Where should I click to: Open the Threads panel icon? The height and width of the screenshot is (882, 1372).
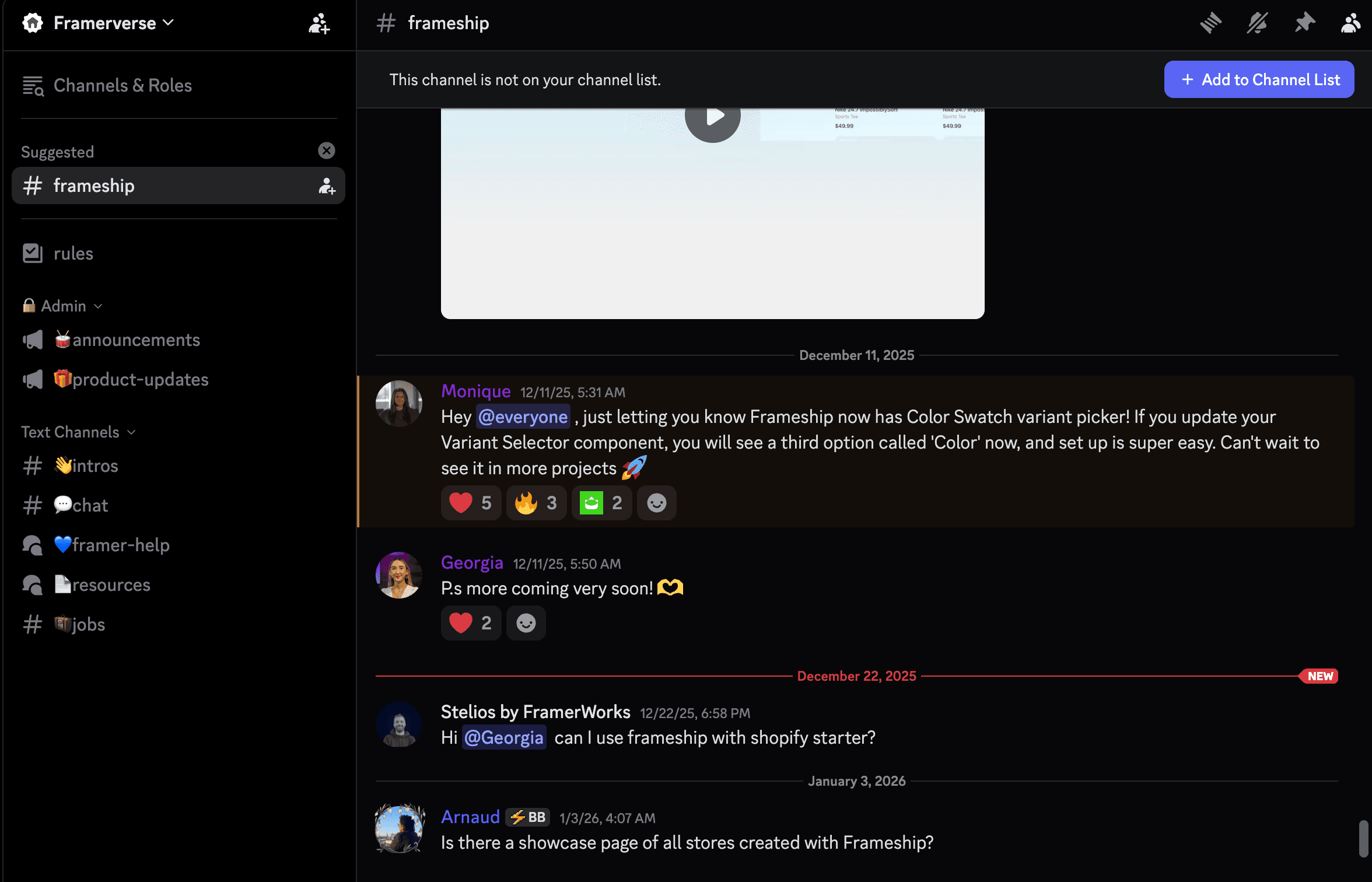(x=1211, y=23)
